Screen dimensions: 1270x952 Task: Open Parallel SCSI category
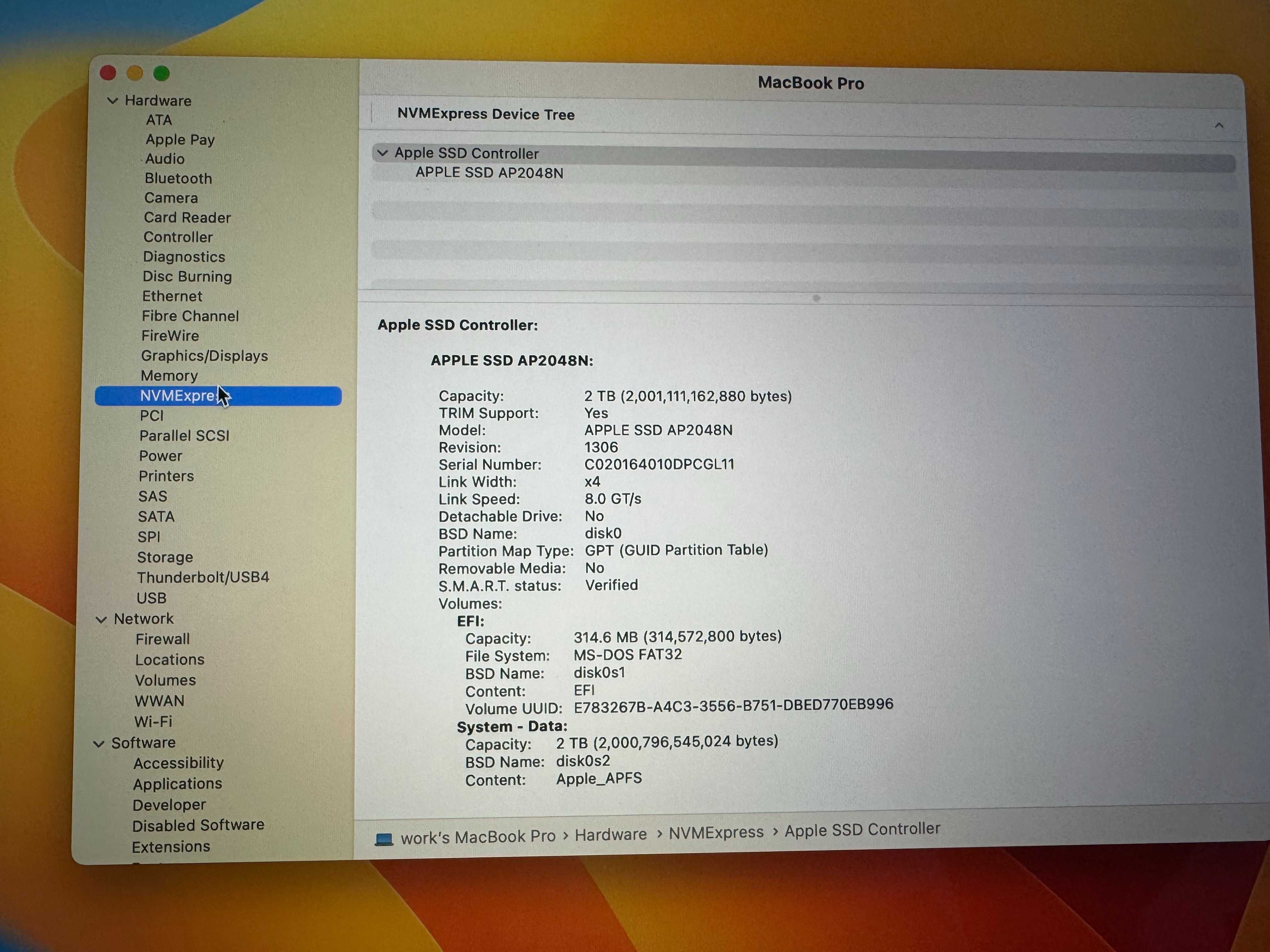184,436
